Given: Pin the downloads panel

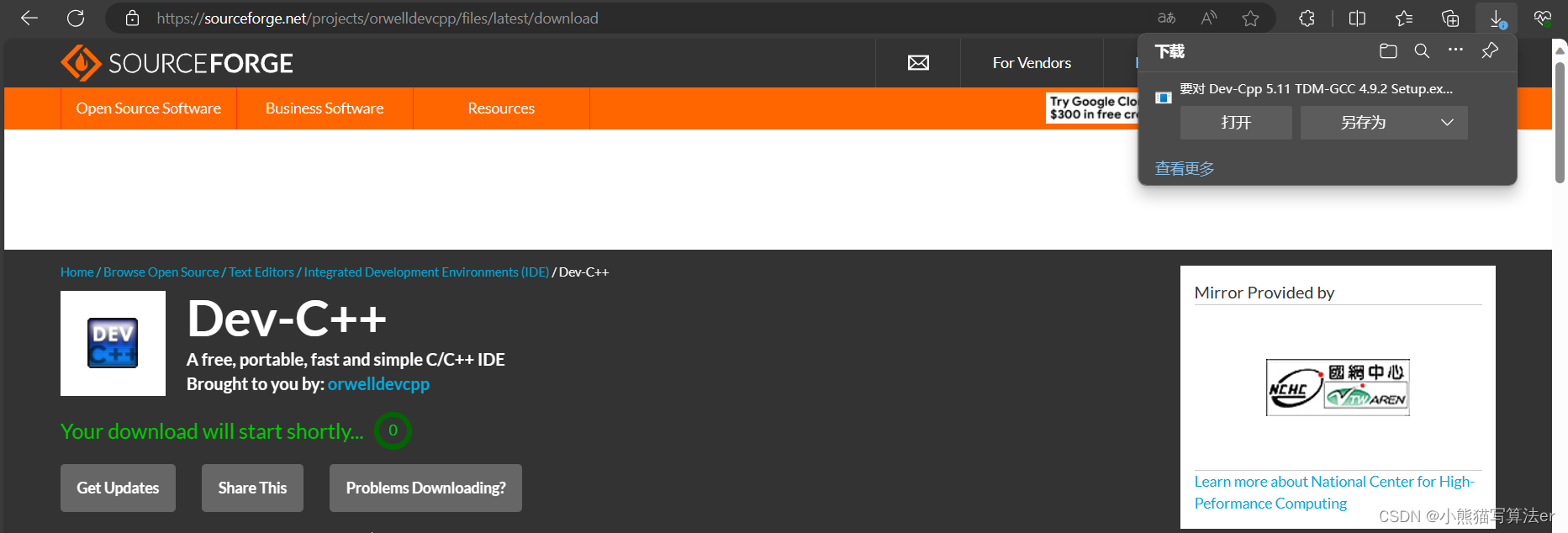Looking at the screenshot, I should [x=1490, y=50].
